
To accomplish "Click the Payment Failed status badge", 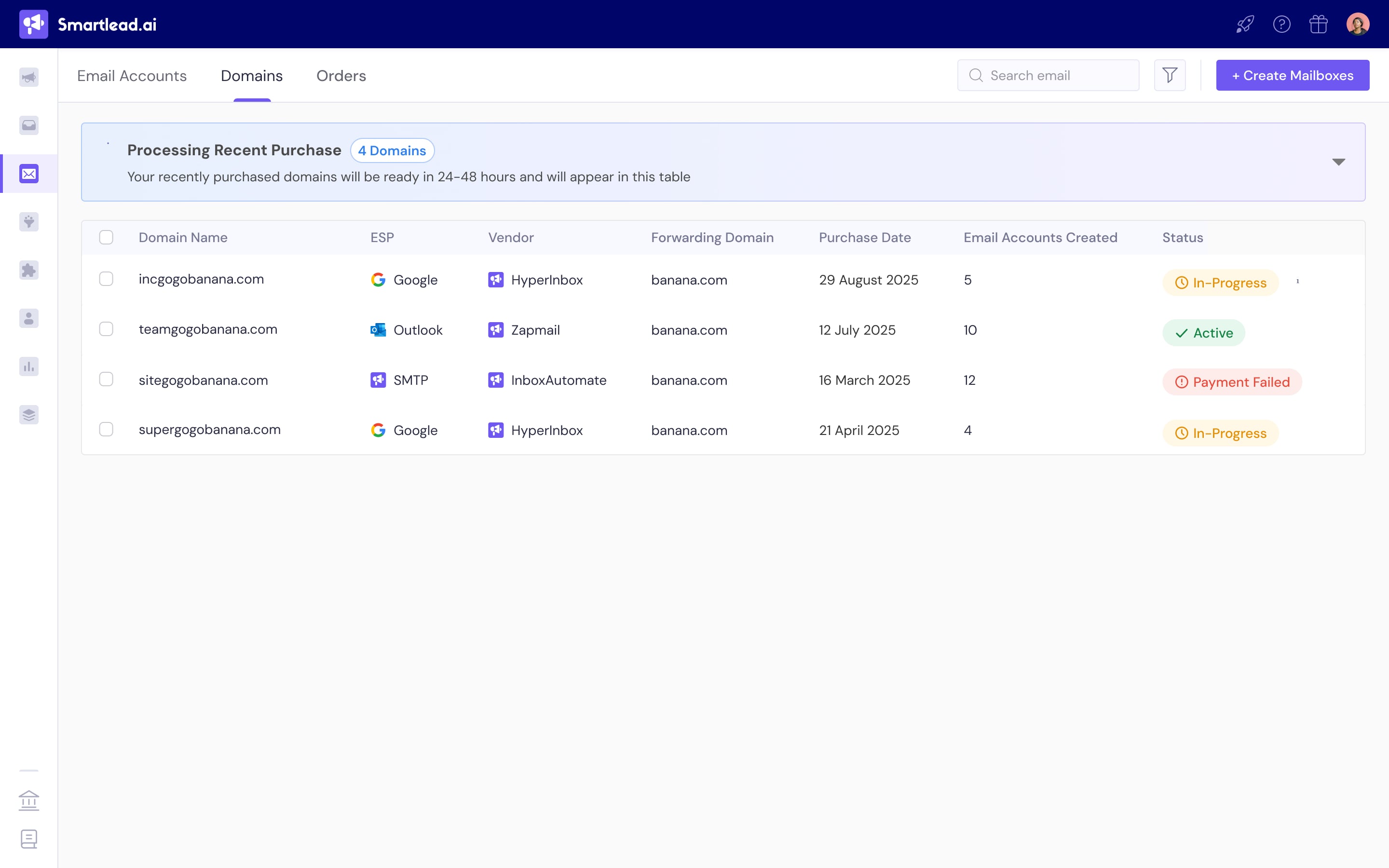I will pos(1232,382).
